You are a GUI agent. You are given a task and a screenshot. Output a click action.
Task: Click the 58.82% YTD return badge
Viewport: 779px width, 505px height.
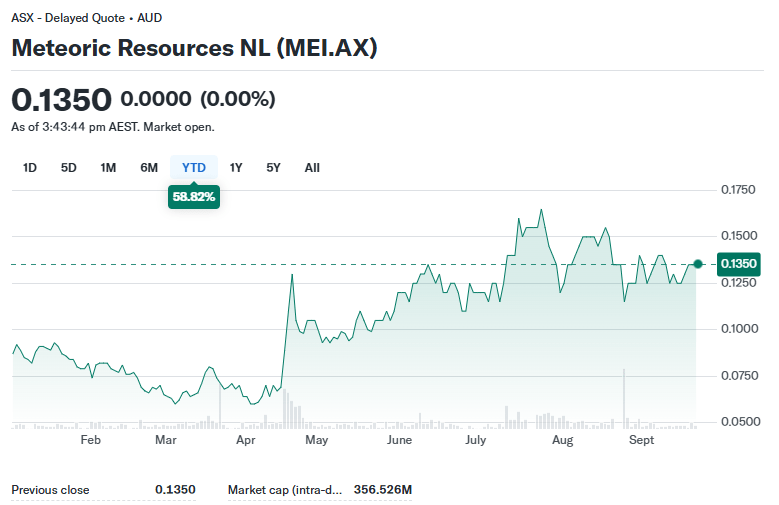194,197
